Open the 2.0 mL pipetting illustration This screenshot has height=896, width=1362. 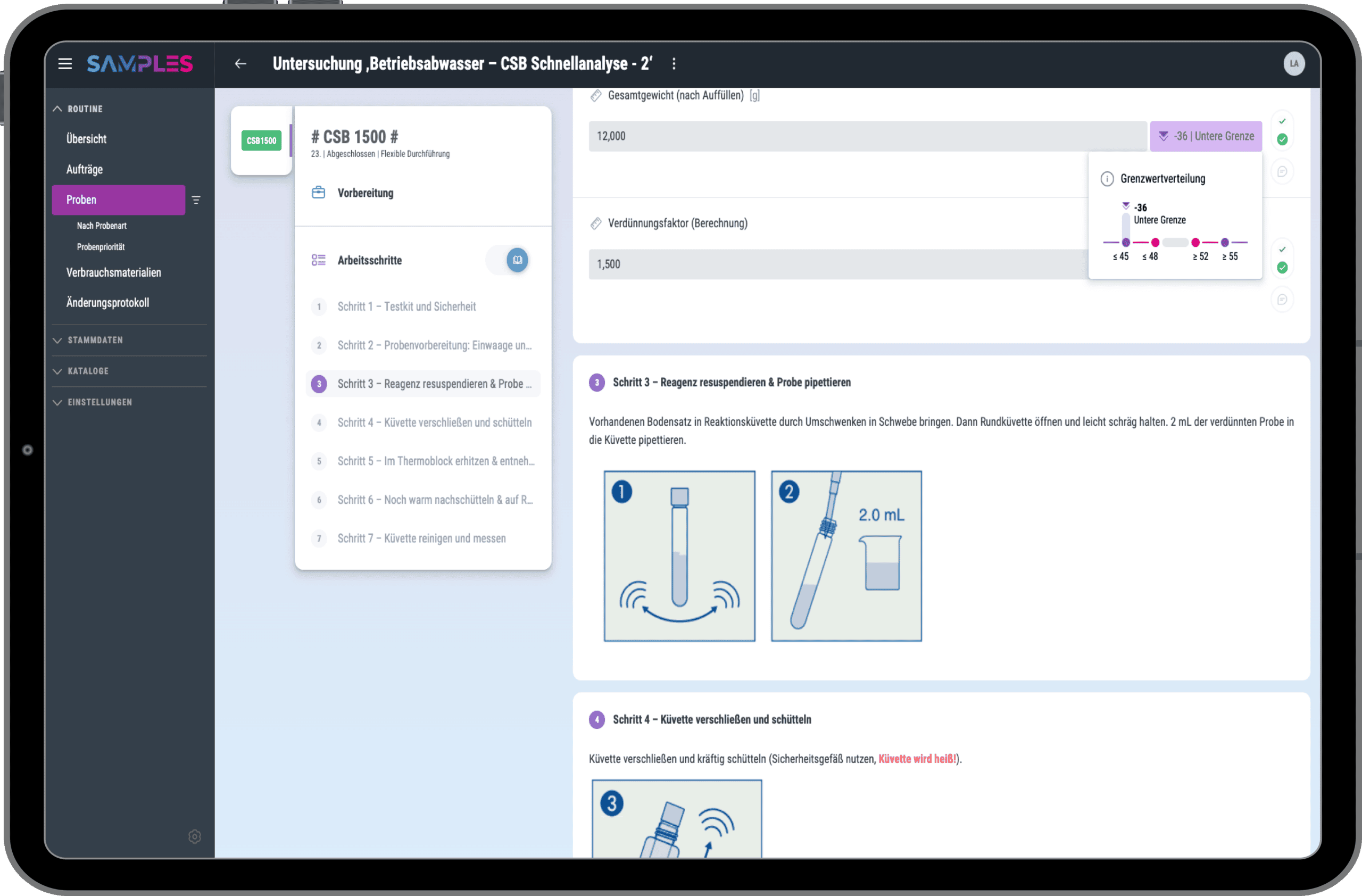click(x=846, y=556)
